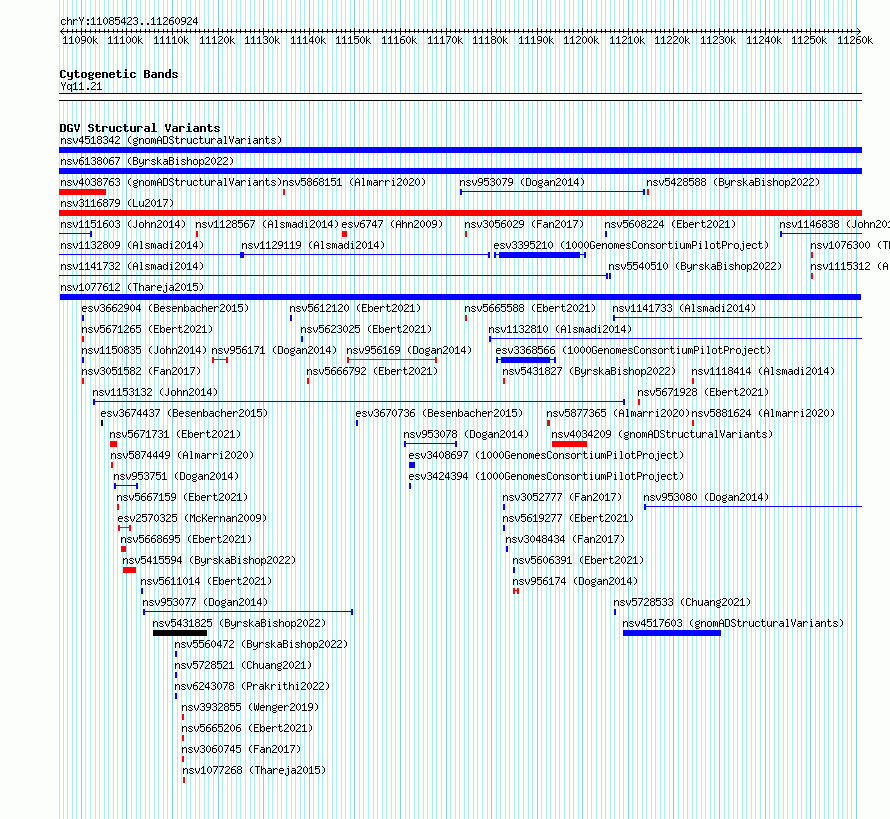
Task: Click the nsv4518342 gnomADStructuralVariants label
Action: tap(171, 140)
